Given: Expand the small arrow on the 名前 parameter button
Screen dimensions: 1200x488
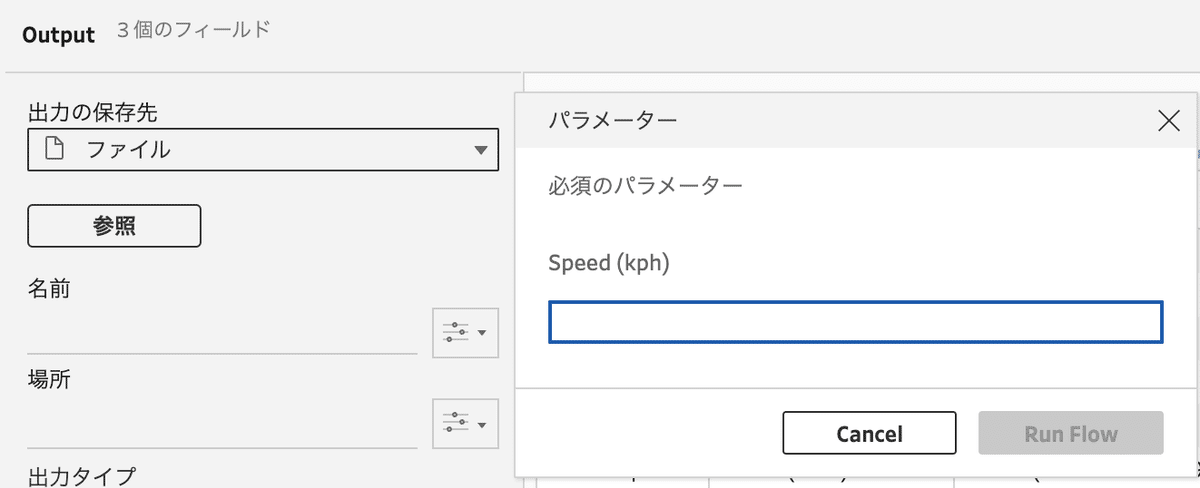Looking at the screenshot, I should (482, 333).
